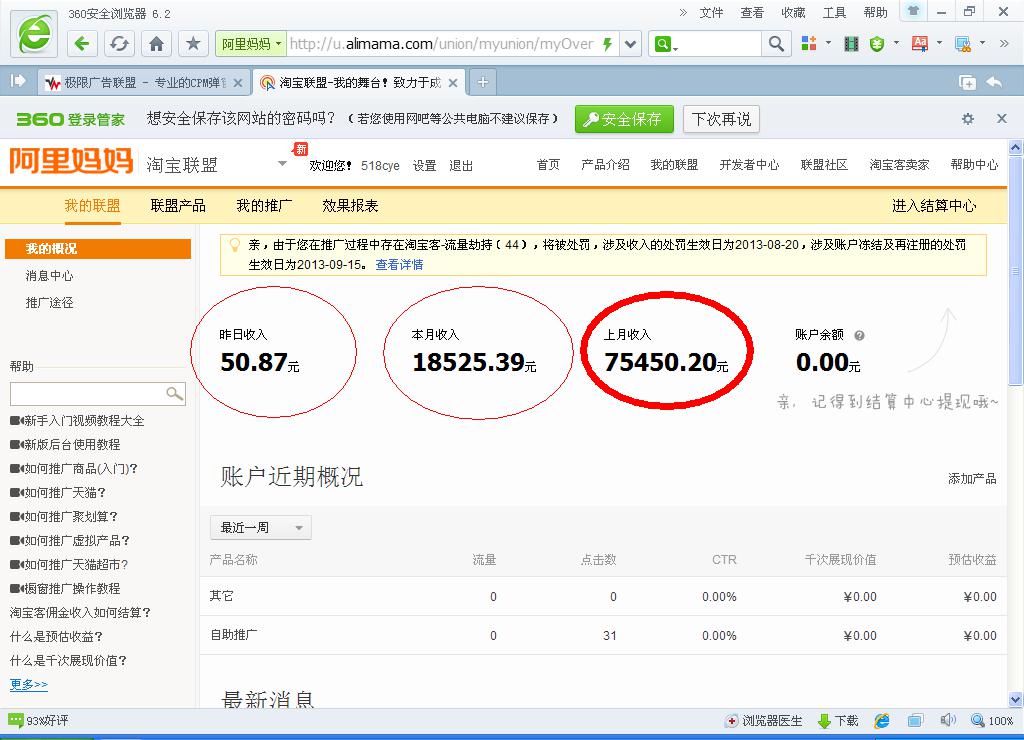Viewport: 1024px width, 740px height.
Task: Toggle the IE engine mode icon in status bar
Action: (882, 721)
